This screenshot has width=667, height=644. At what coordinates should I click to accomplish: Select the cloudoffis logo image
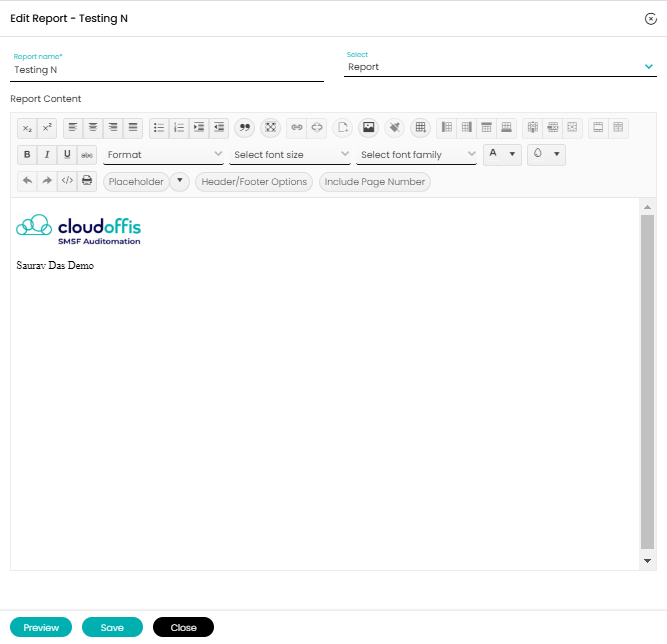78,230
